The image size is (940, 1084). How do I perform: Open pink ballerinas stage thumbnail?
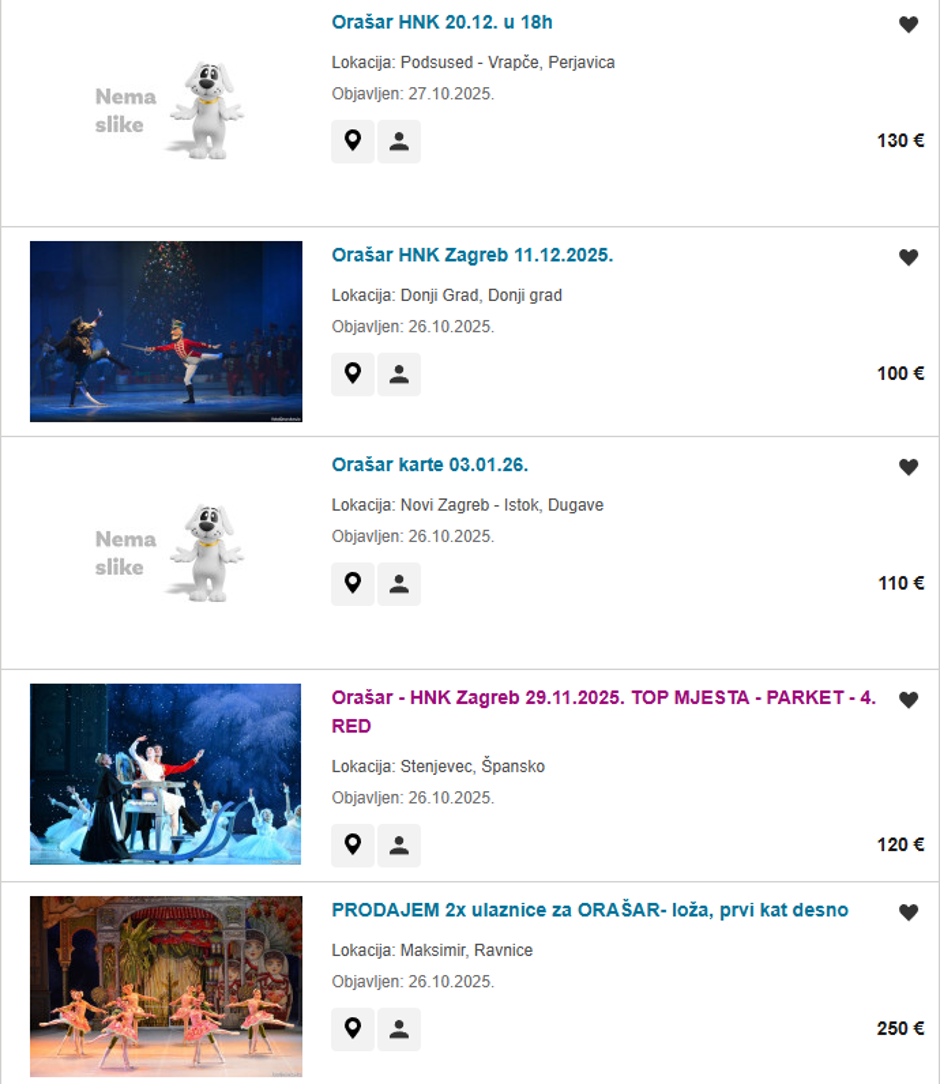166,987
